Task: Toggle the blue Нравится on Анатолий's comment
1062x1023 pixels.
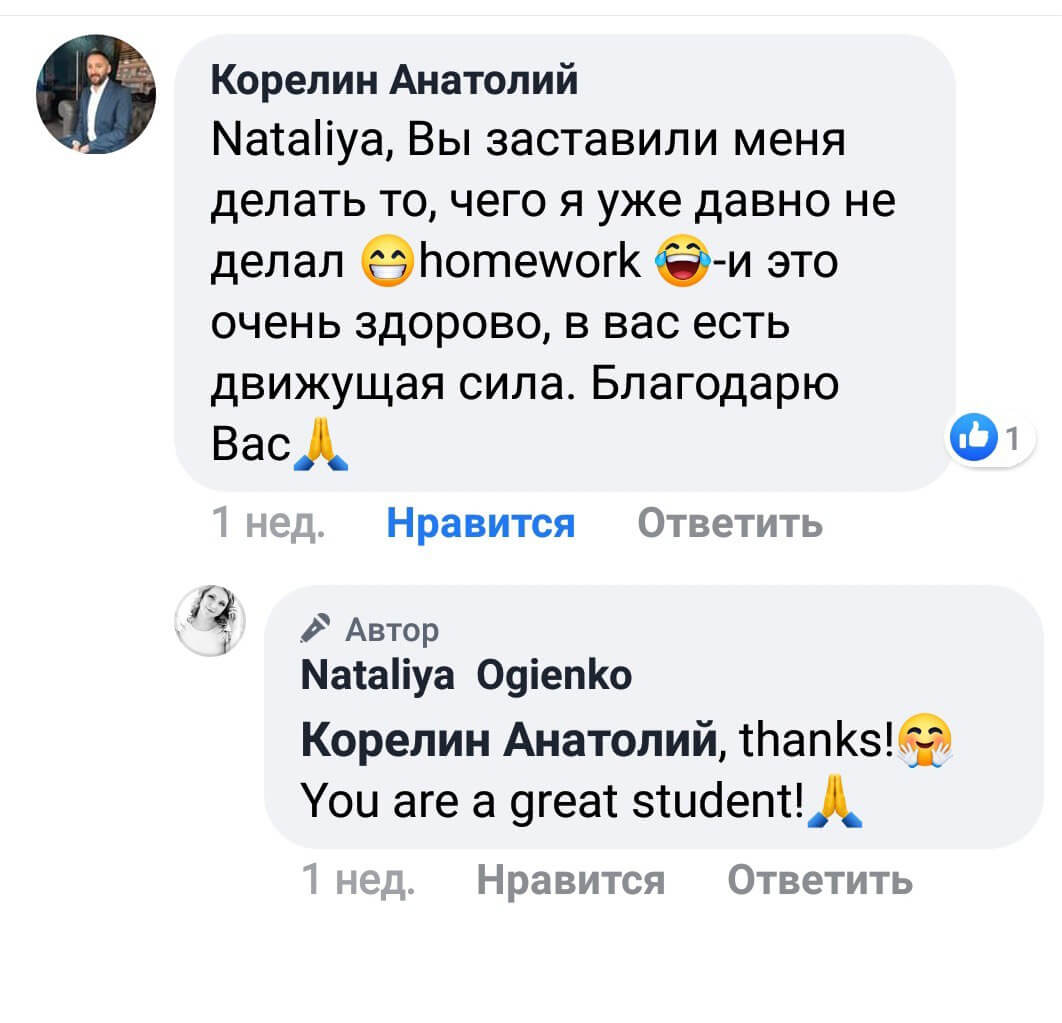Action: (480, 522)
